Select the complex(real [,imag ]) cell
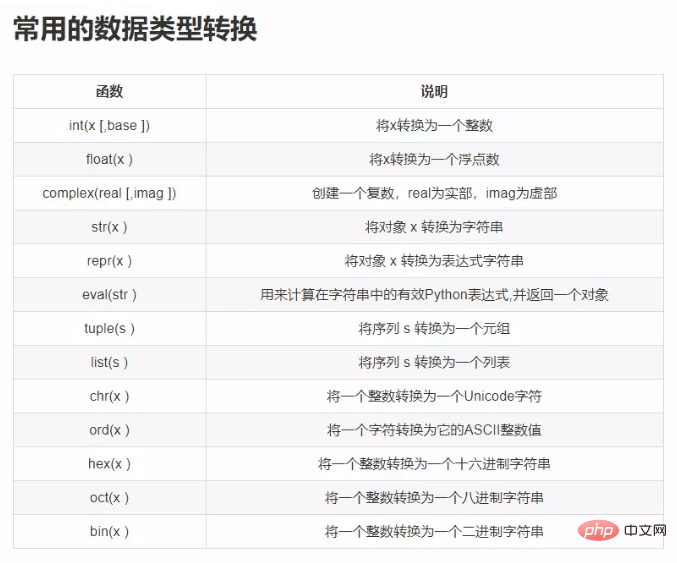This screenshot has width=677, height=563. [x=110, y=193]
